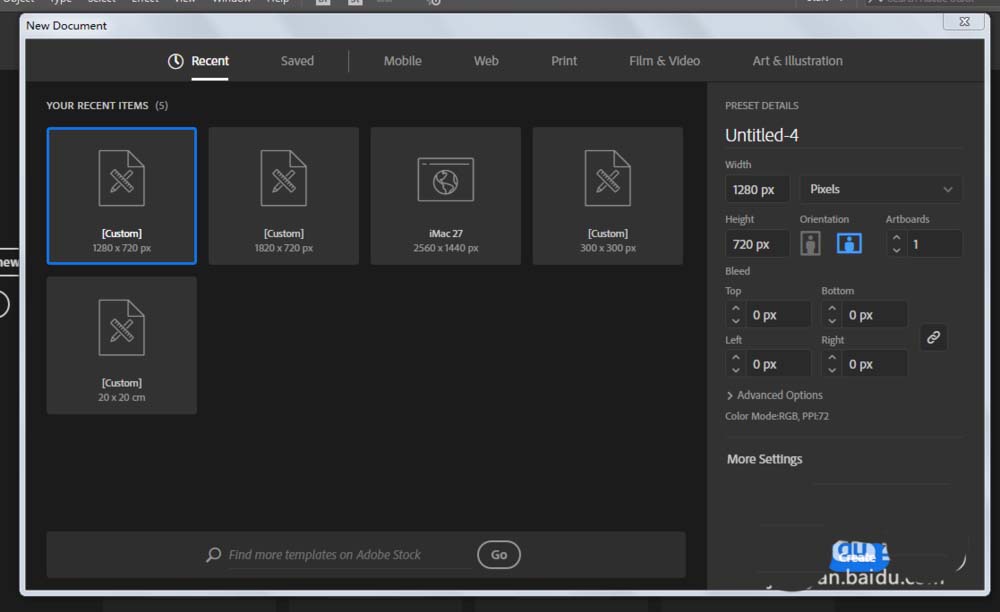This screenshot has width=1000, height=612.
Task: Decrease the Top bleed value
Action: click(735, 321)
